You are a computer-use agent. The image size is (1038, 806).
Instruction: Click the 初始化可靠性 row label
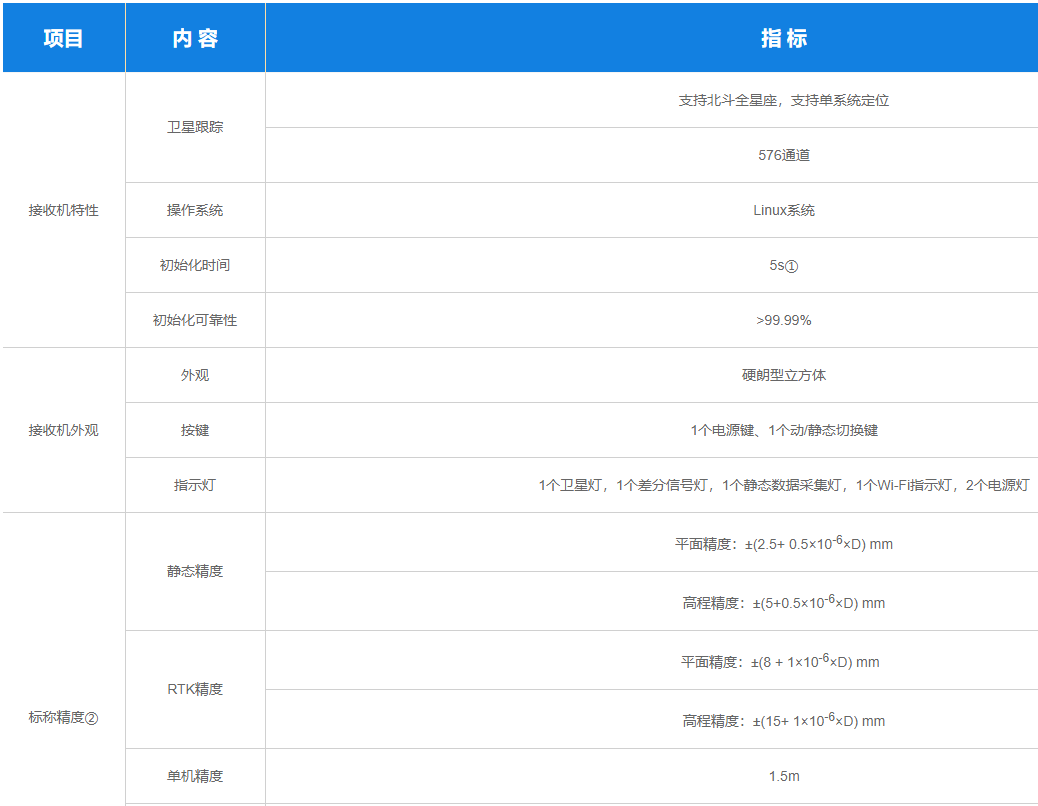(x=195, y=320)
